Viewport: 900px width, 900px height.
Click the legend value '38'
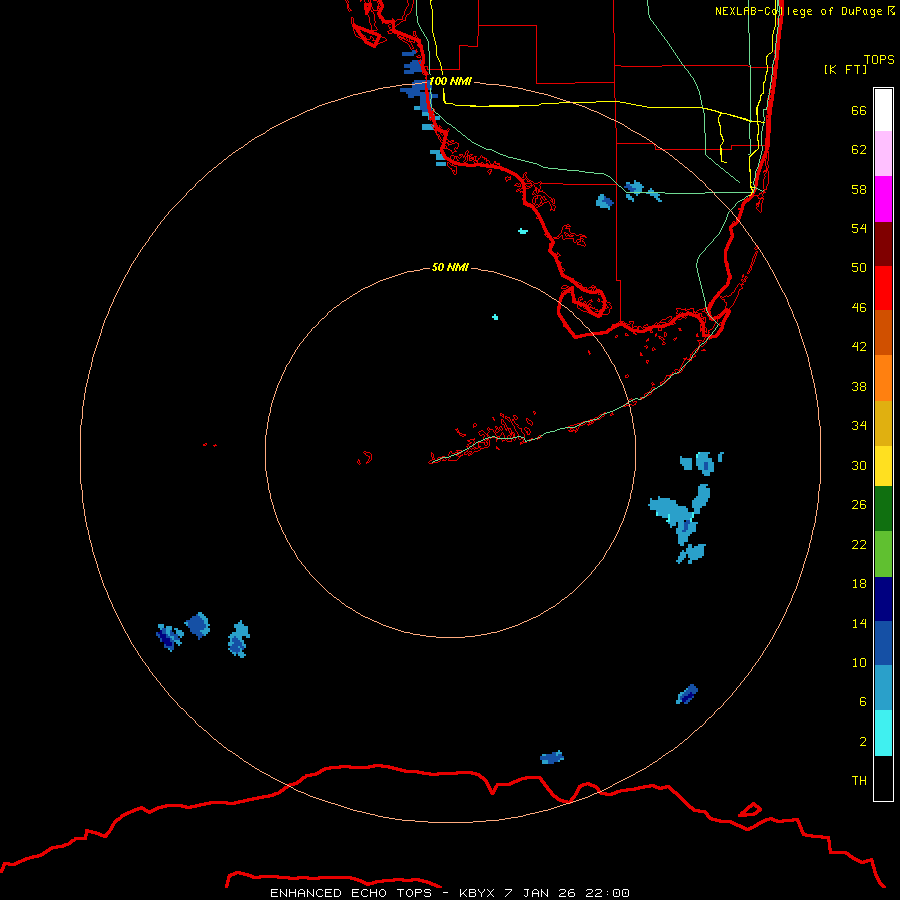[859, 386]
